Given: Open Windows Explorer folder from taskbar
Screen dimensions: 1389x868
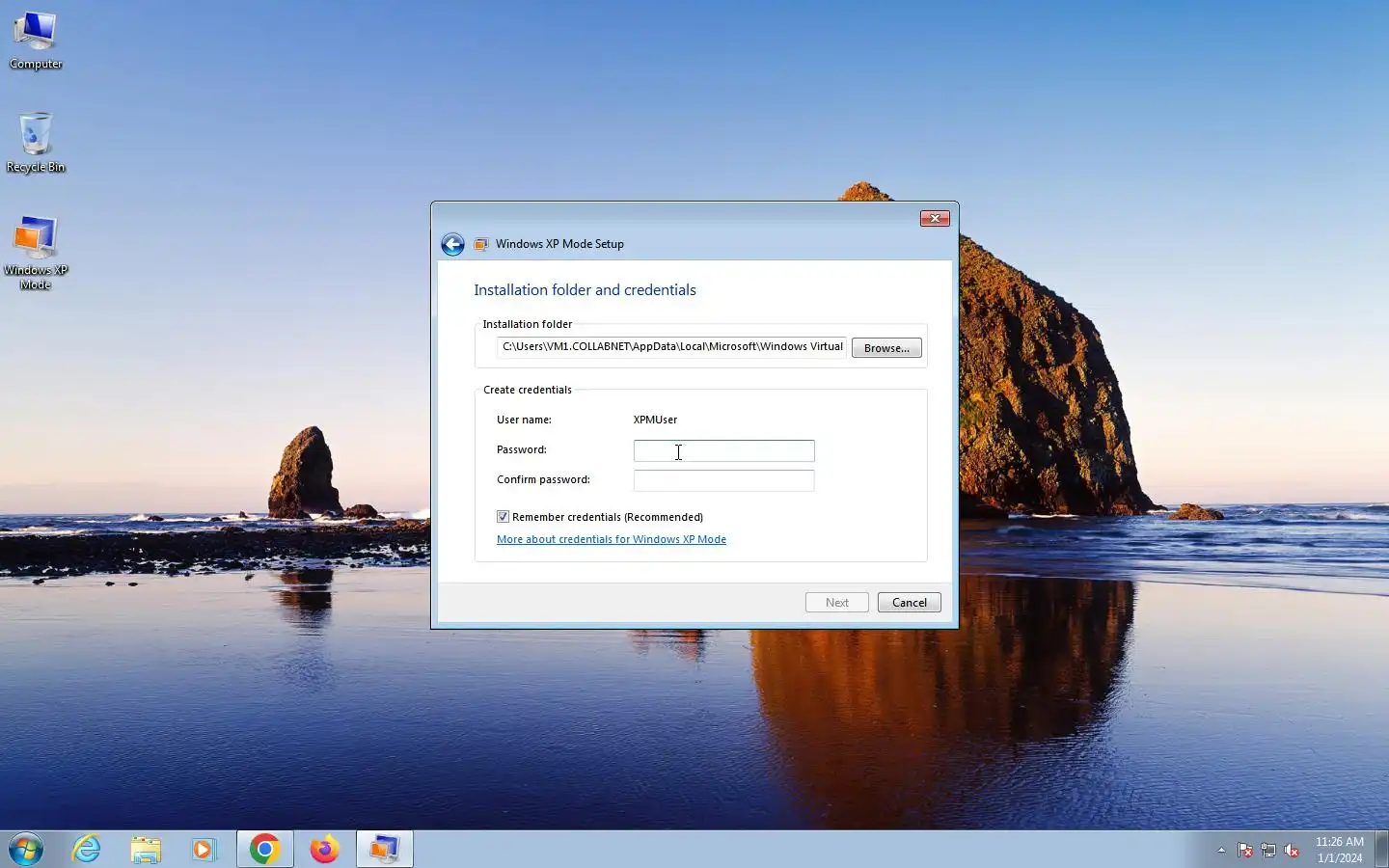Looking at the screenshot, I should click(x=146, y=850).
